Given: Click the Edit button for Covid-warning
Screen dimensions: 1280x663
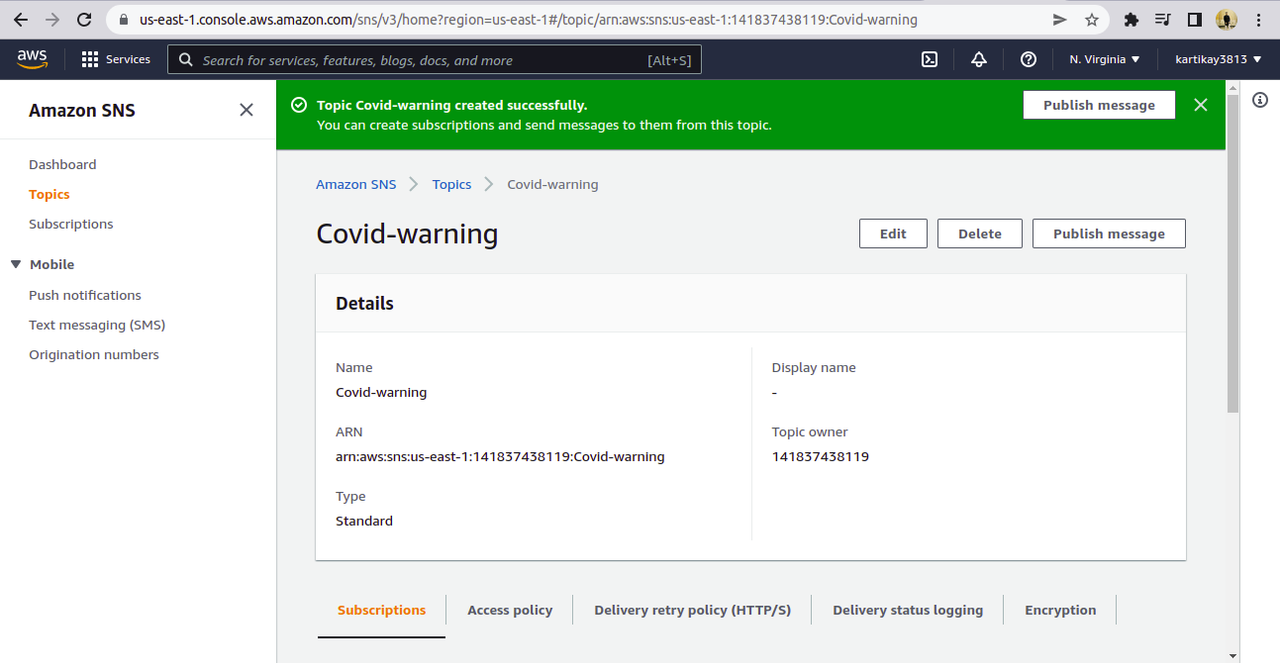Looking at the screenshot, I should [x=893, y=233].
